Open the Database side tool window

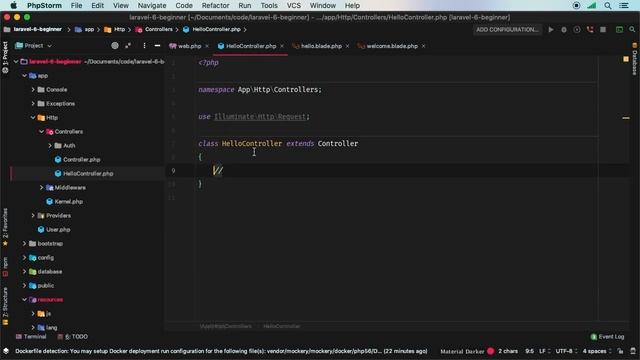pos(635,59)
